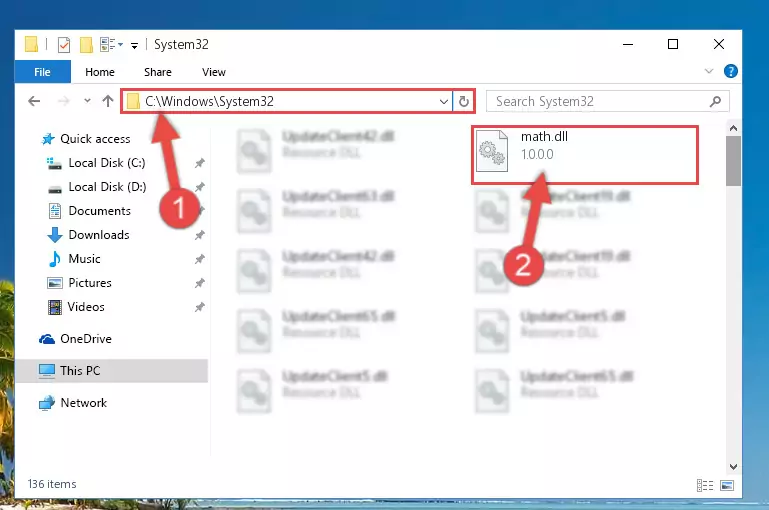
Task: Switch to large thumbnails view icon
Action: tap(727, 485)
